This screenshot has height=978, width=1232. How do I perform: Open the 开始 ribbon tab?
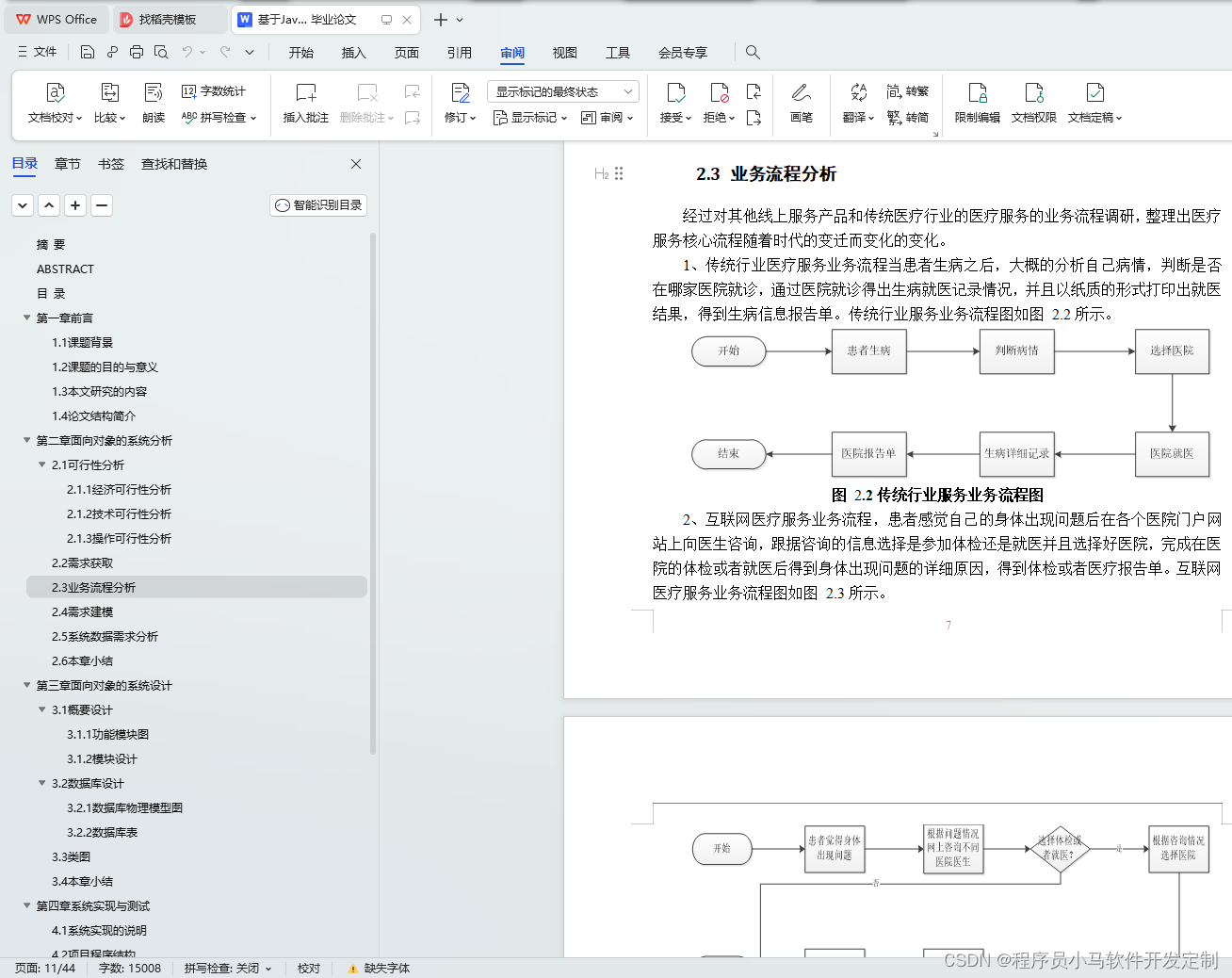pos(301,53)
